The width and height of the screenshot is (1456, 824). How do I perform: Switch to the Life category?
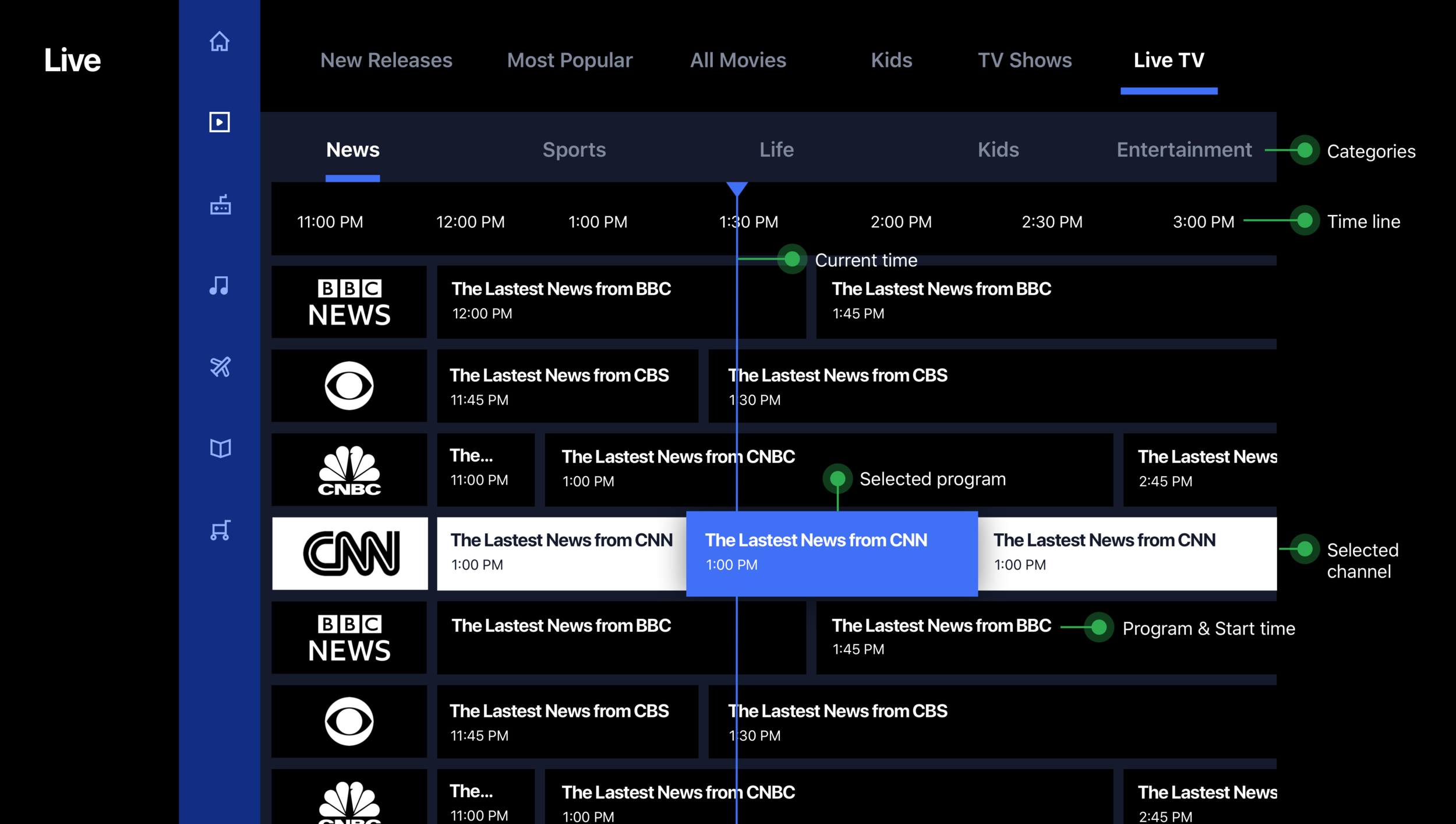coord(776,150)
